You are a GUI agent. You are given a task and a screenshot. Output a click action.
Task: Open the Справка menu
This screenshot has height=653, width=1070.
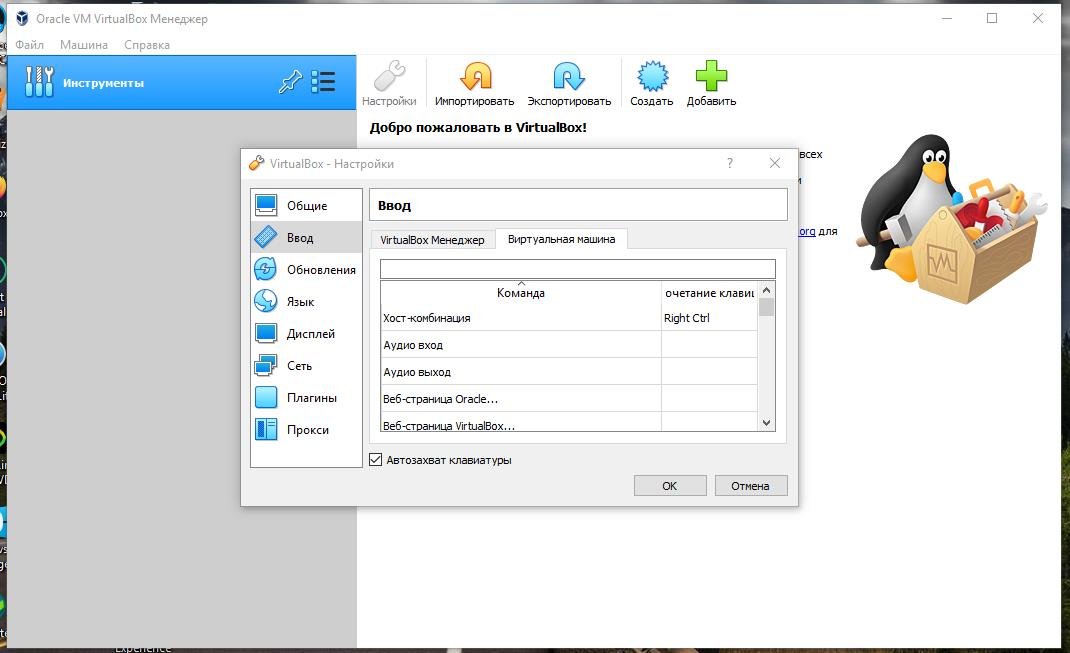147,45
